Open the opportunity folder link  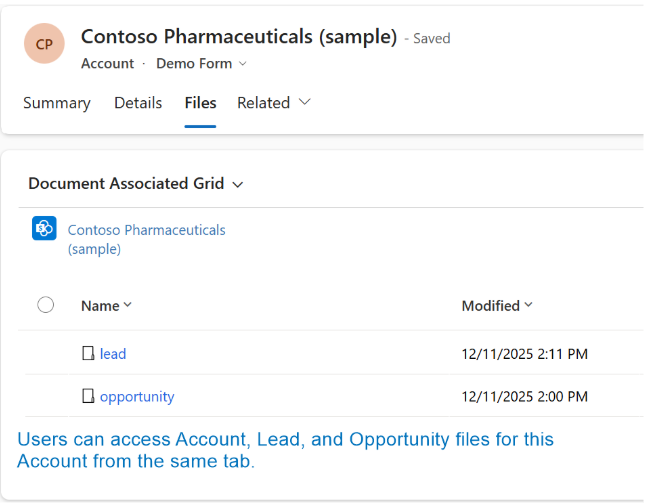point(137,397)
